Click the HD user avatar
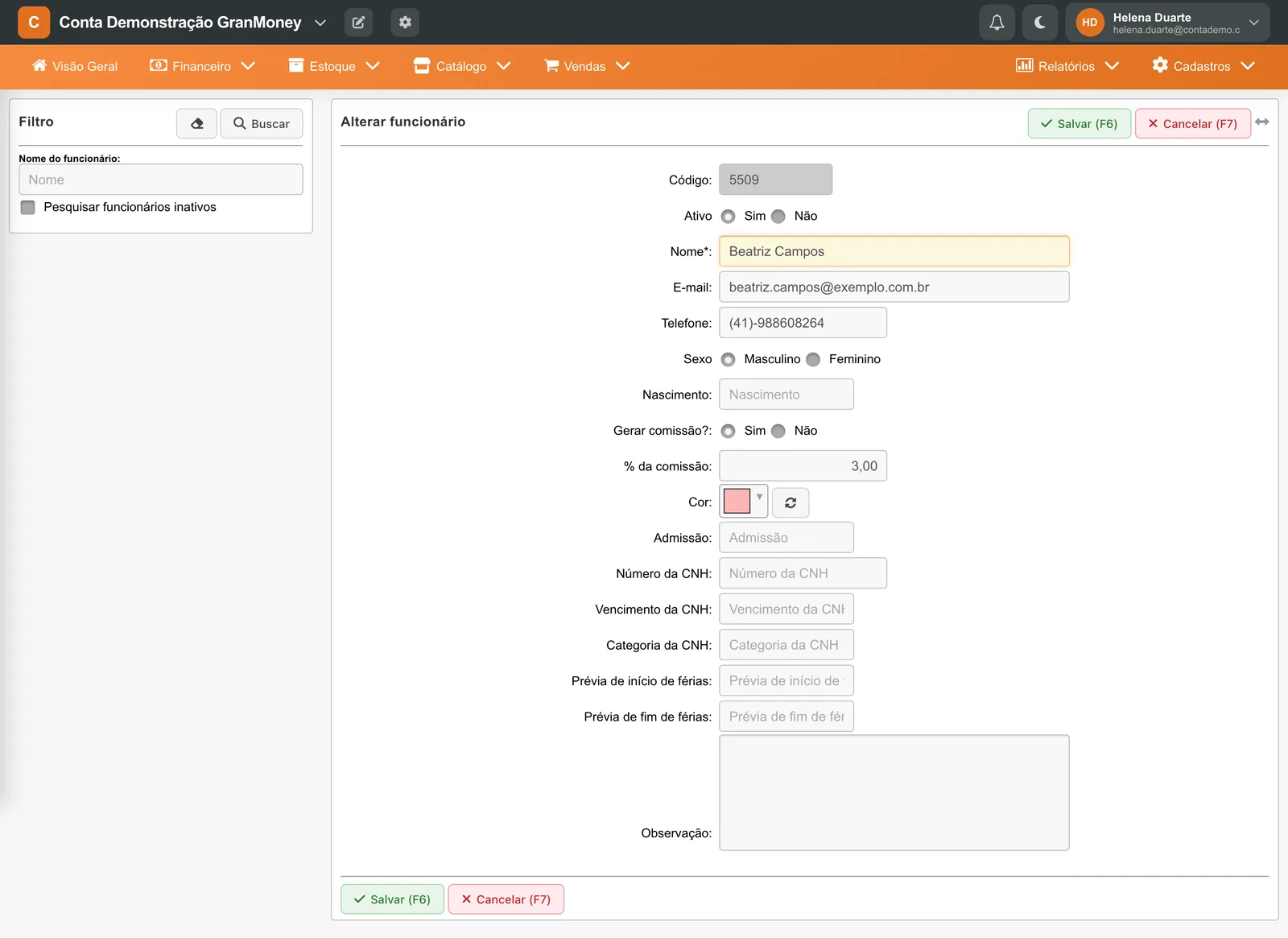 point(1090,23)
